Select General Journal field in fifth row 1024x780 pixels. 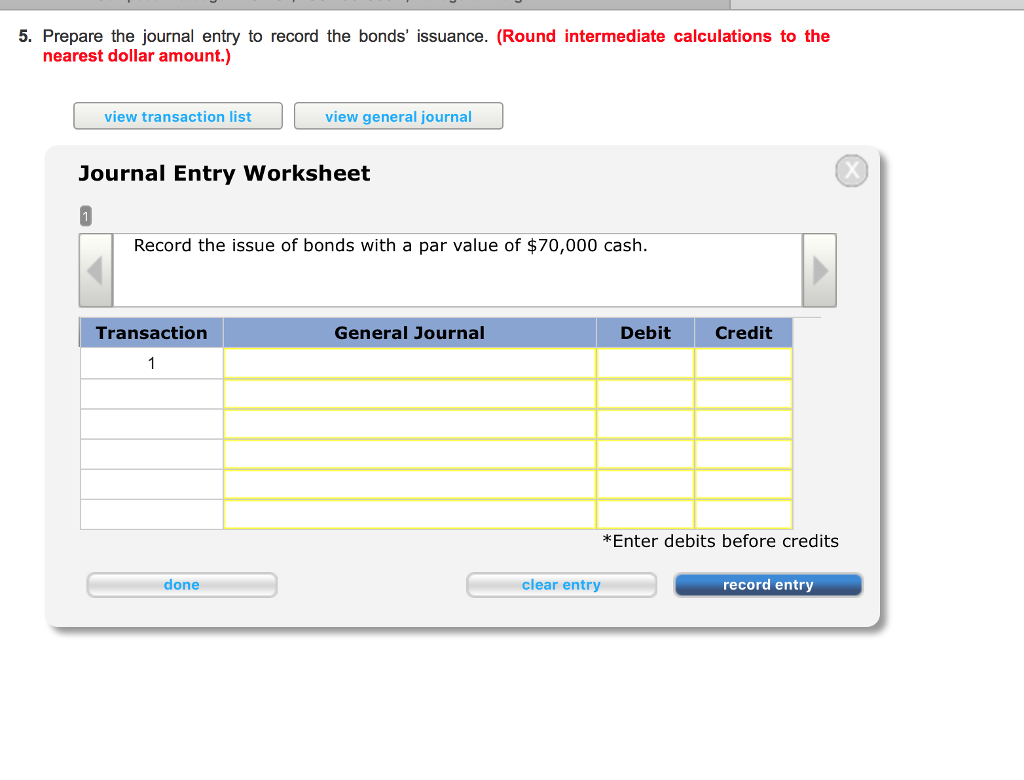[409, 485]
